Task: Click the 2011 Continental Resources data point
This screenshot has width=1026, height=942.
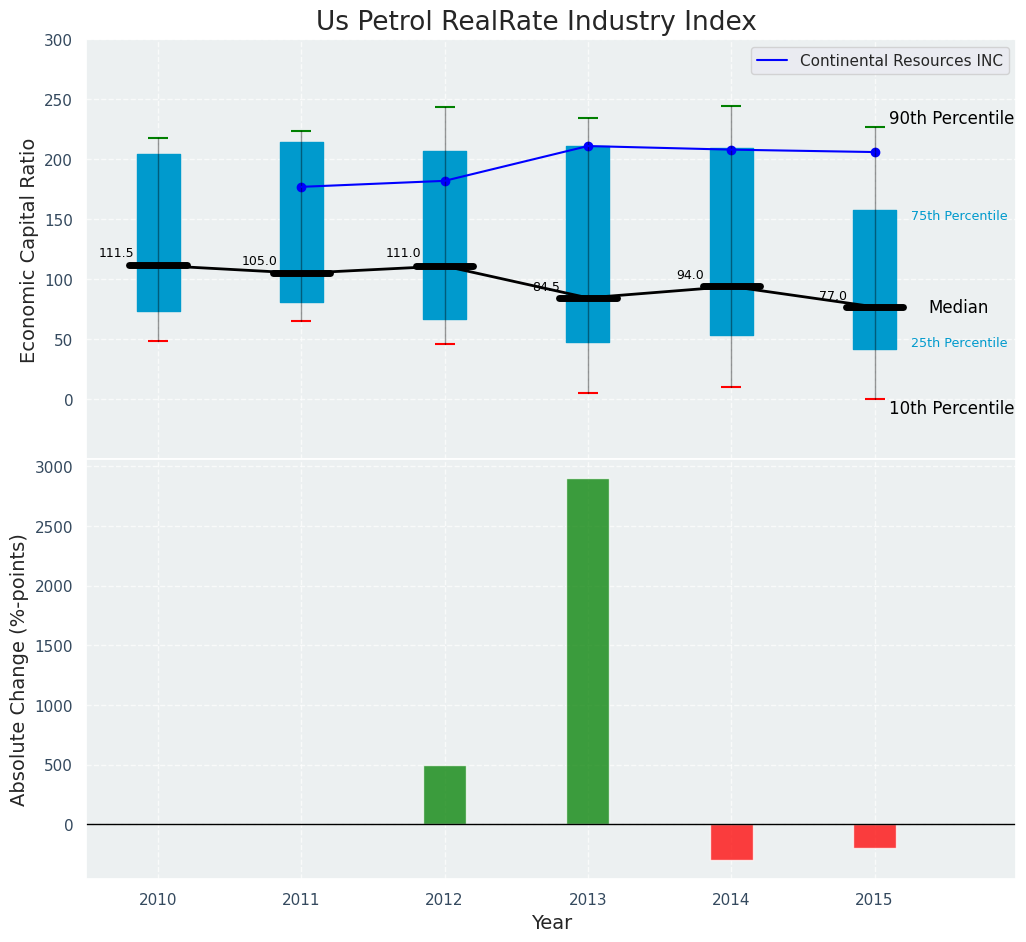Action: pos(301,187)
